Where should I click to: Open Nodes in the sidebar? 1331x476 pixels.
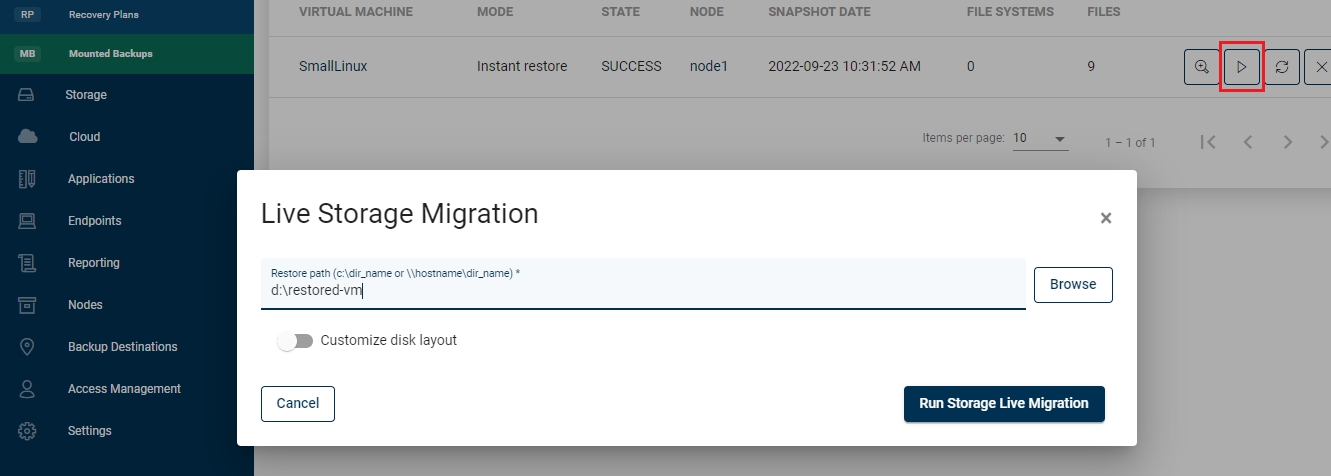click(x=85, y=305)
